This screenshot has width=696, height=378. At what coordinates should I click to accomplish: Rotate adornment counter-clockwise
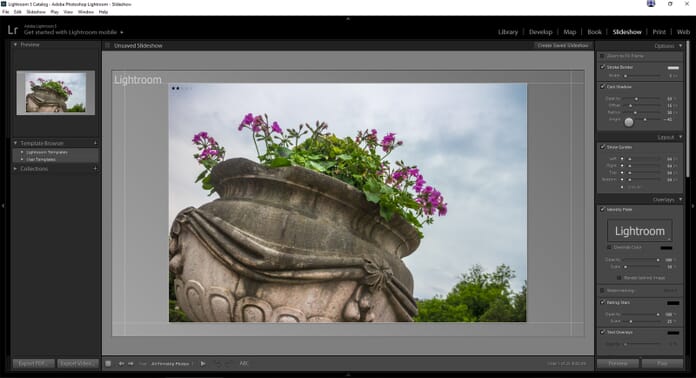point(218,363)
